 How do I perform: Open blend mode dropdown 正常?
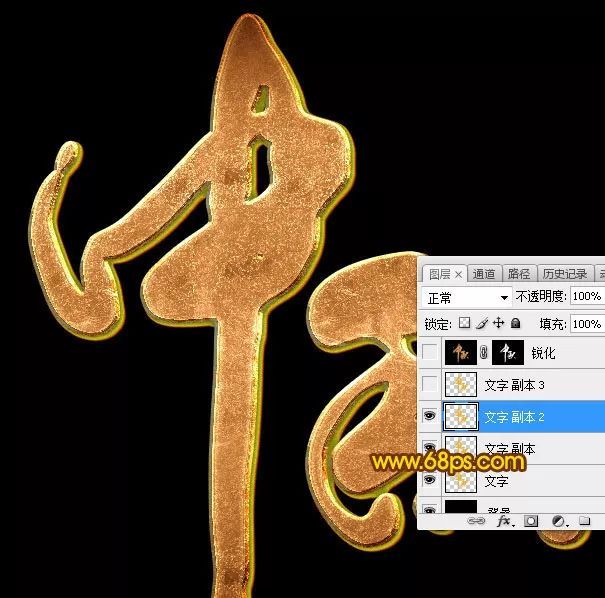[467, 297]
